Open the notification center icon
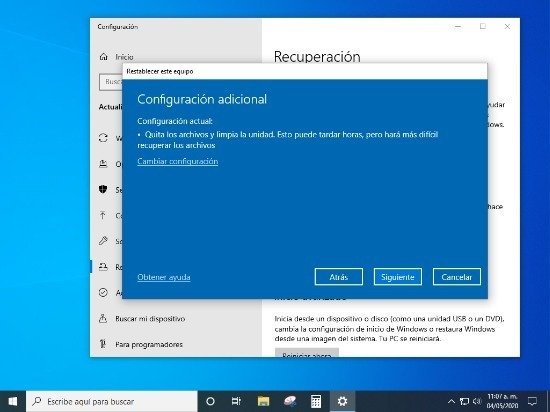Screen dimensions: 550x412 pos(532,401)
